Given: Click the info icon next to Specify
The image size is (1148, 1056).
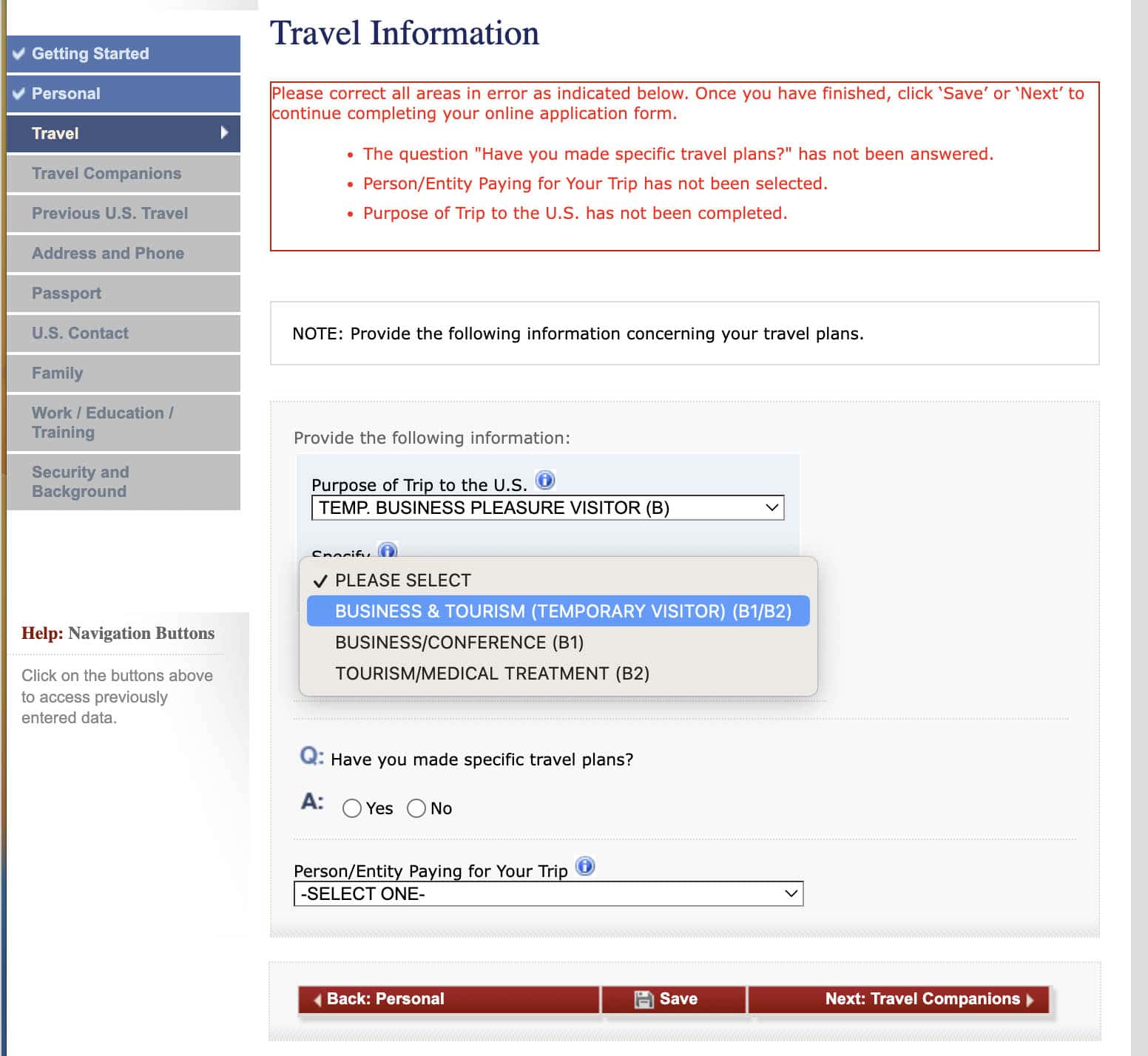Looking at the screenshot, I should pos(388,551).
